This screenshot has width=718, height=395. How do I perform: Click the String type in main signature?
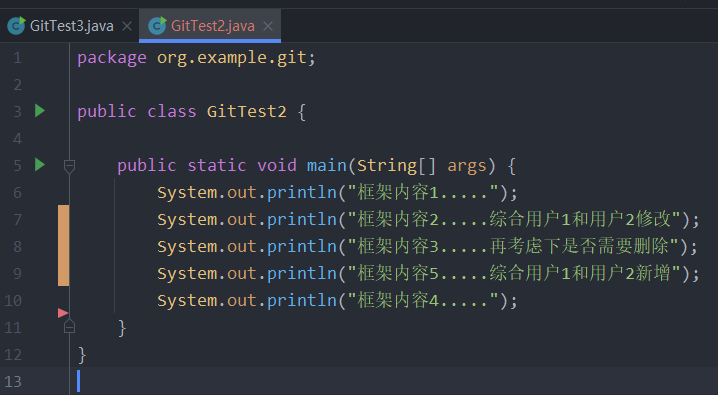[x=386, y=165]
